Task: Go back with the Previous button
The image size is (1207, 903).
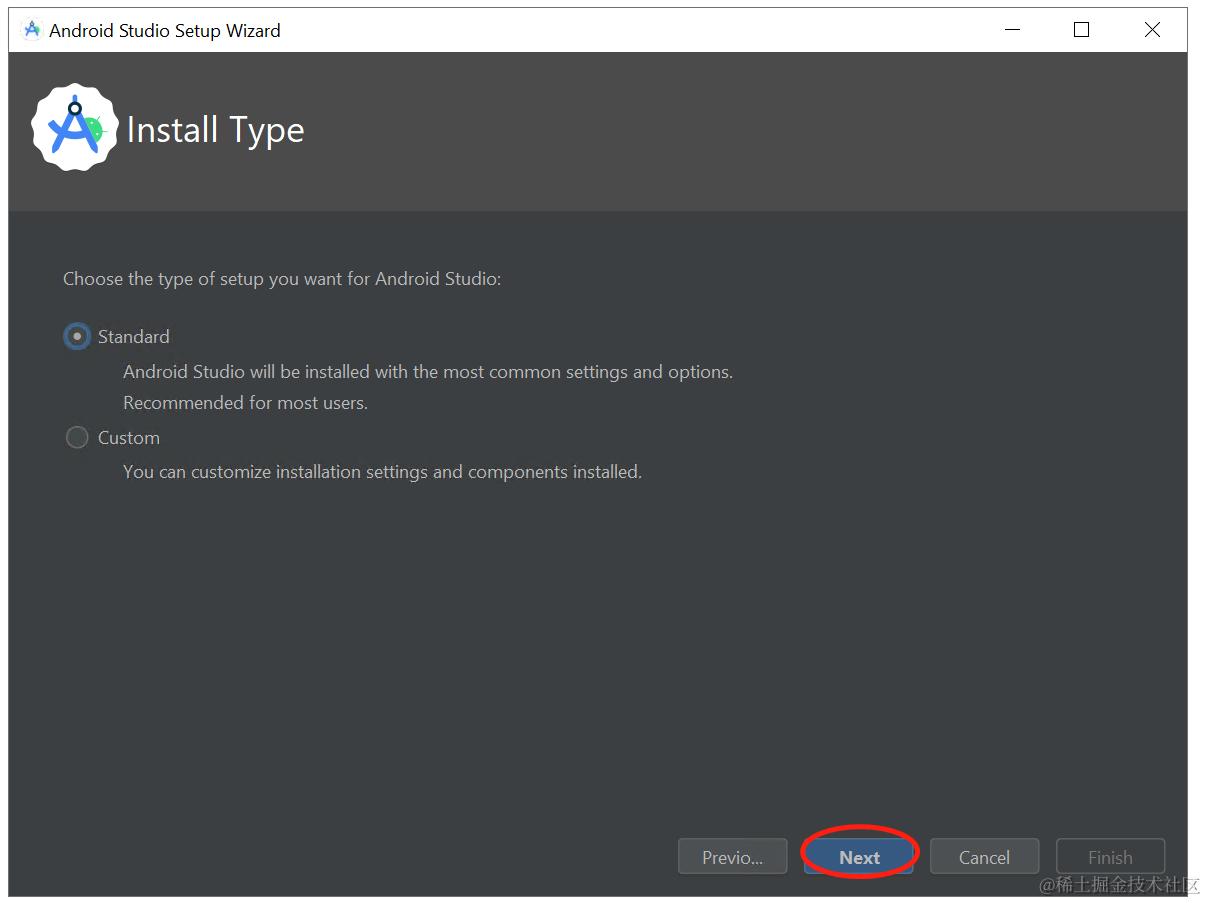Action: (732, 857)
